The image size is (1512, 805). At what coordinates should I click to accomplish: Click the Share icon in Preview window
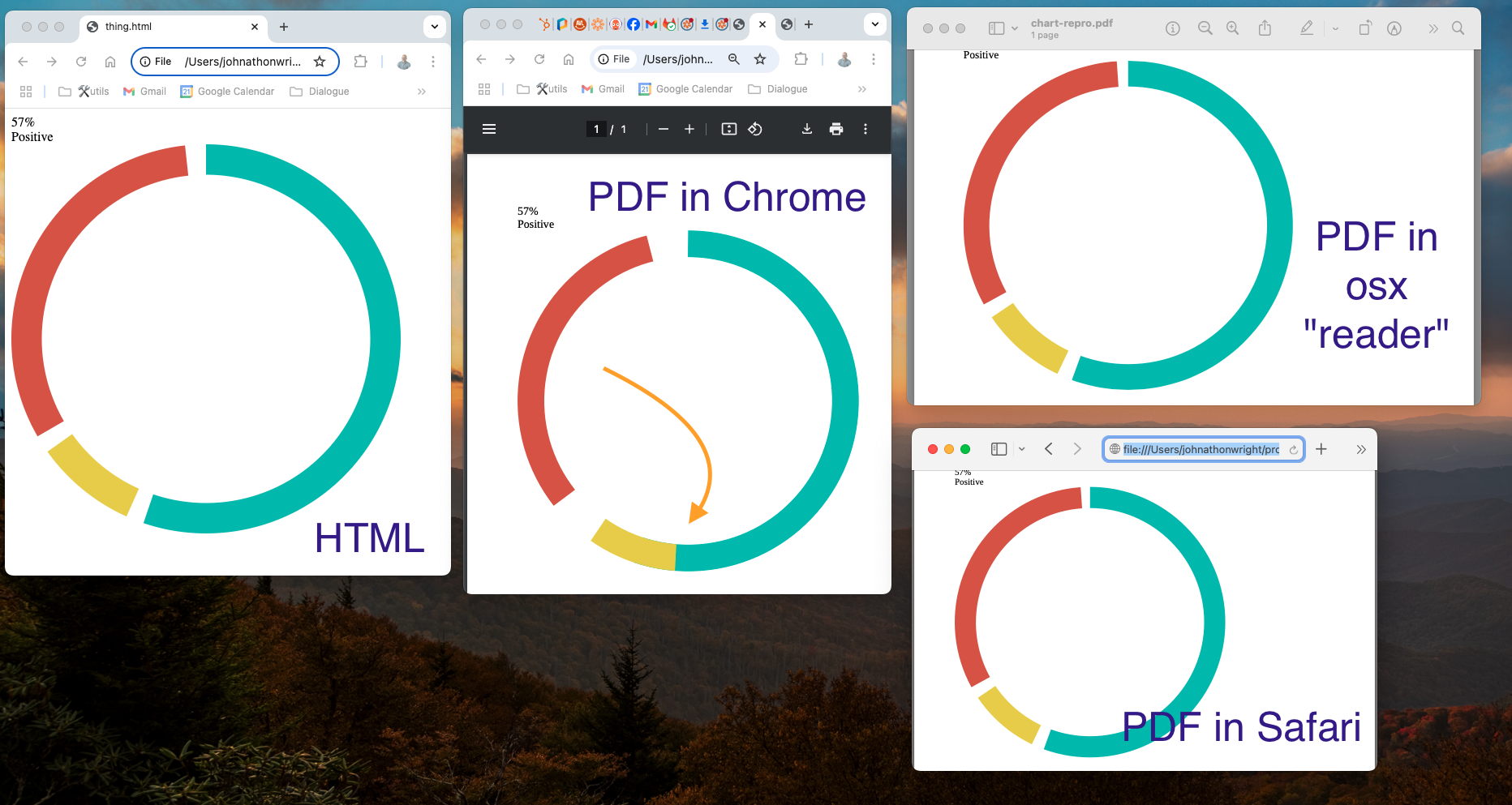[x=1265, y=28]
